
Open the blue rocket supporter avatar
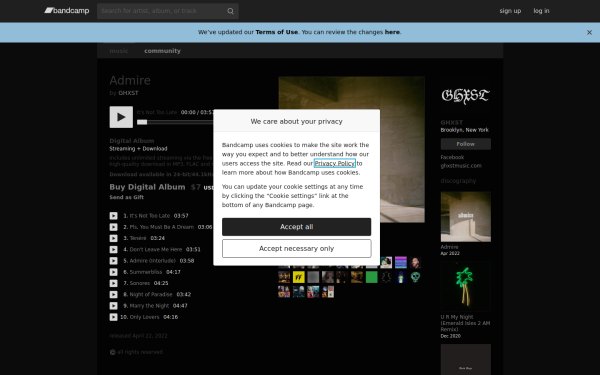[x=401, y=277]
